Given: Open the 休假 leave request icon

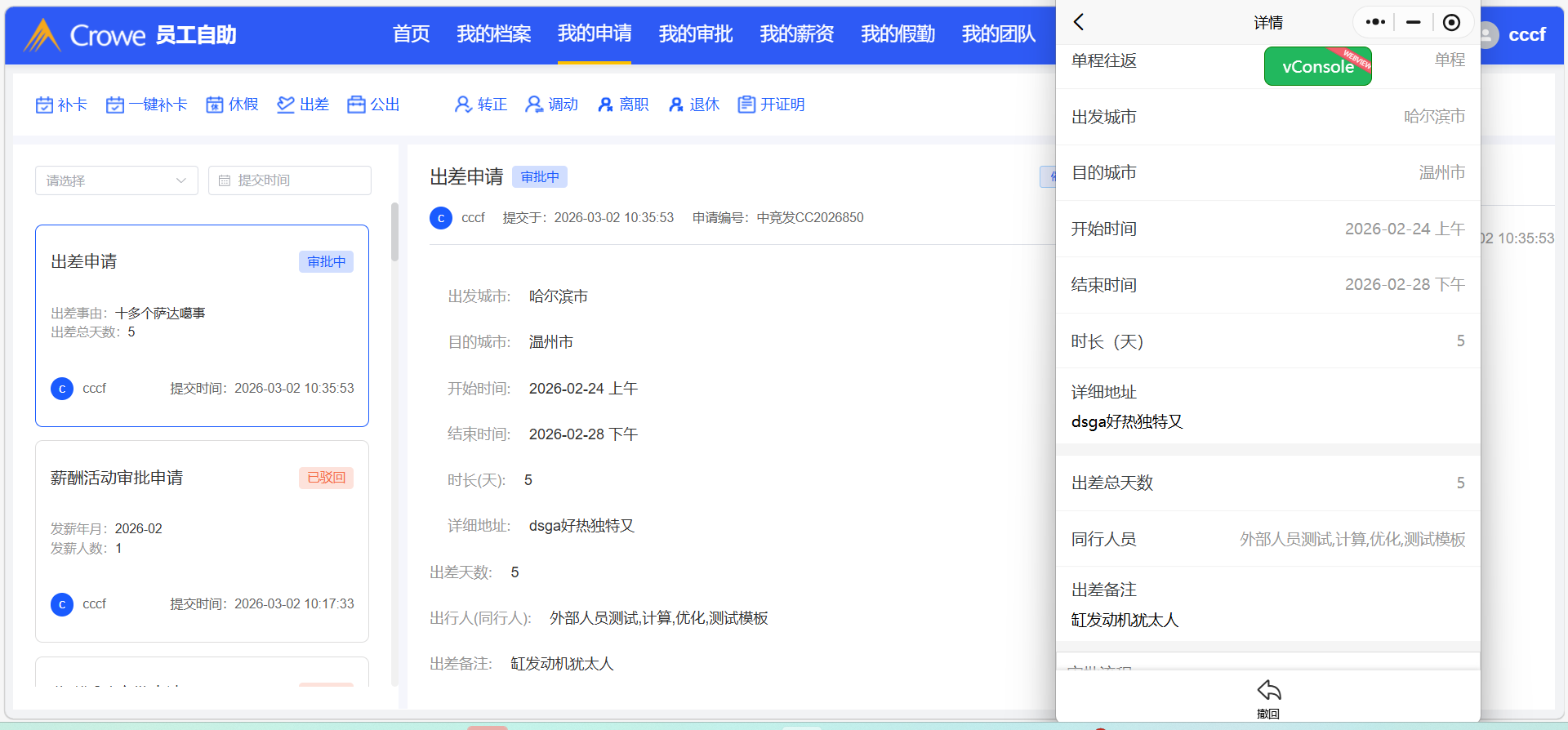Looking at the screenshot, I should tap(214, 105).
